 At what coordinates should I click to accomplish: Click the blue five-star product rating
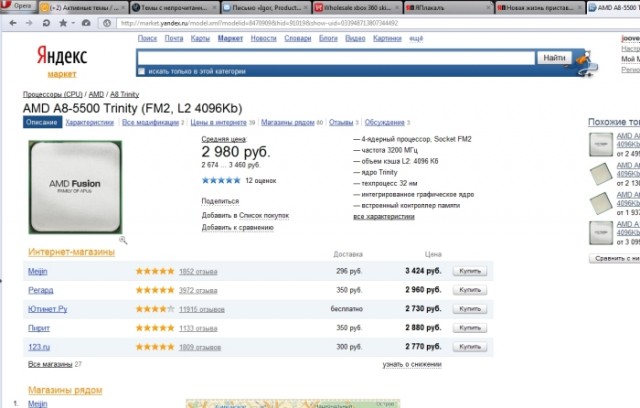coord(221,180)
